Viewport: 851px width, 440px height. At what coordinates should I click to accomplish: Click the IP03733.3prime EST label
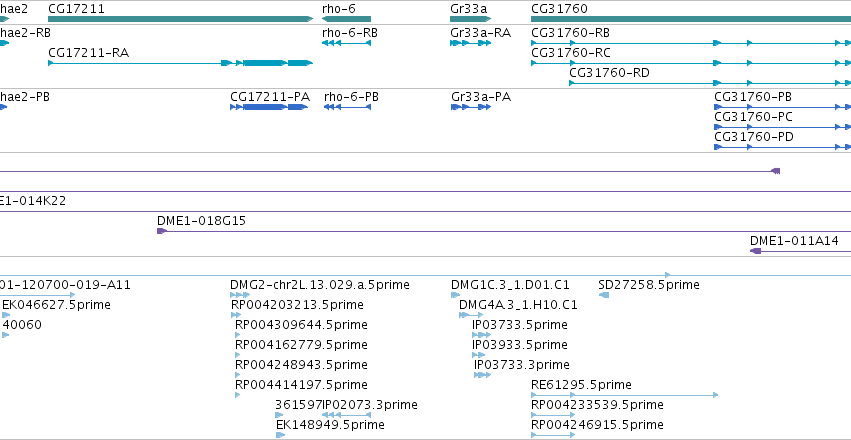pyautogui.click(x=522, y=365)
